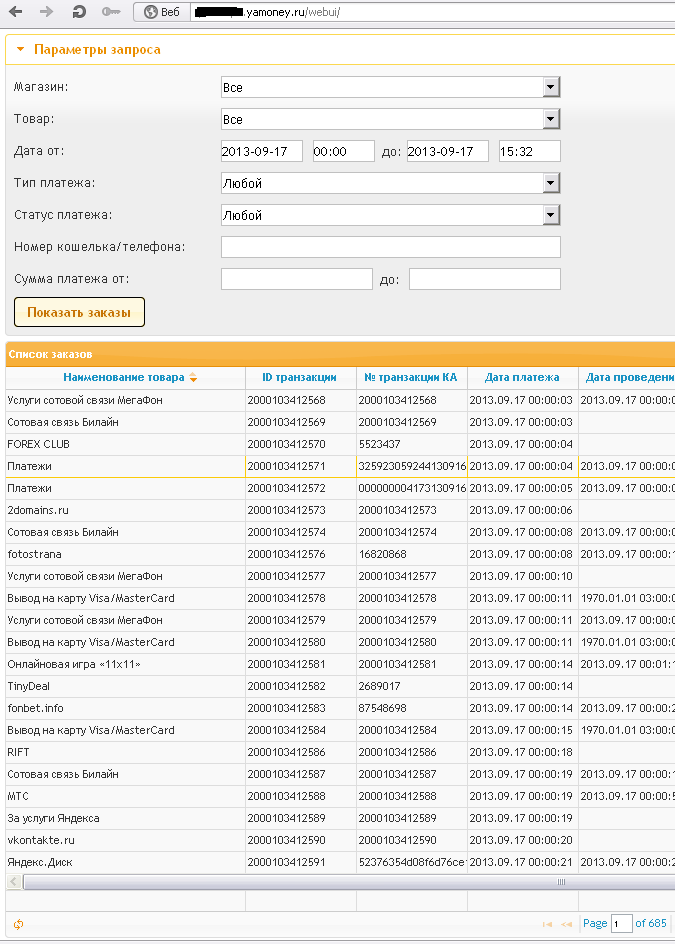Reload the page with the refresh icon
The width and height of the screenshot is (675, 944).
(x=78, y=11)
